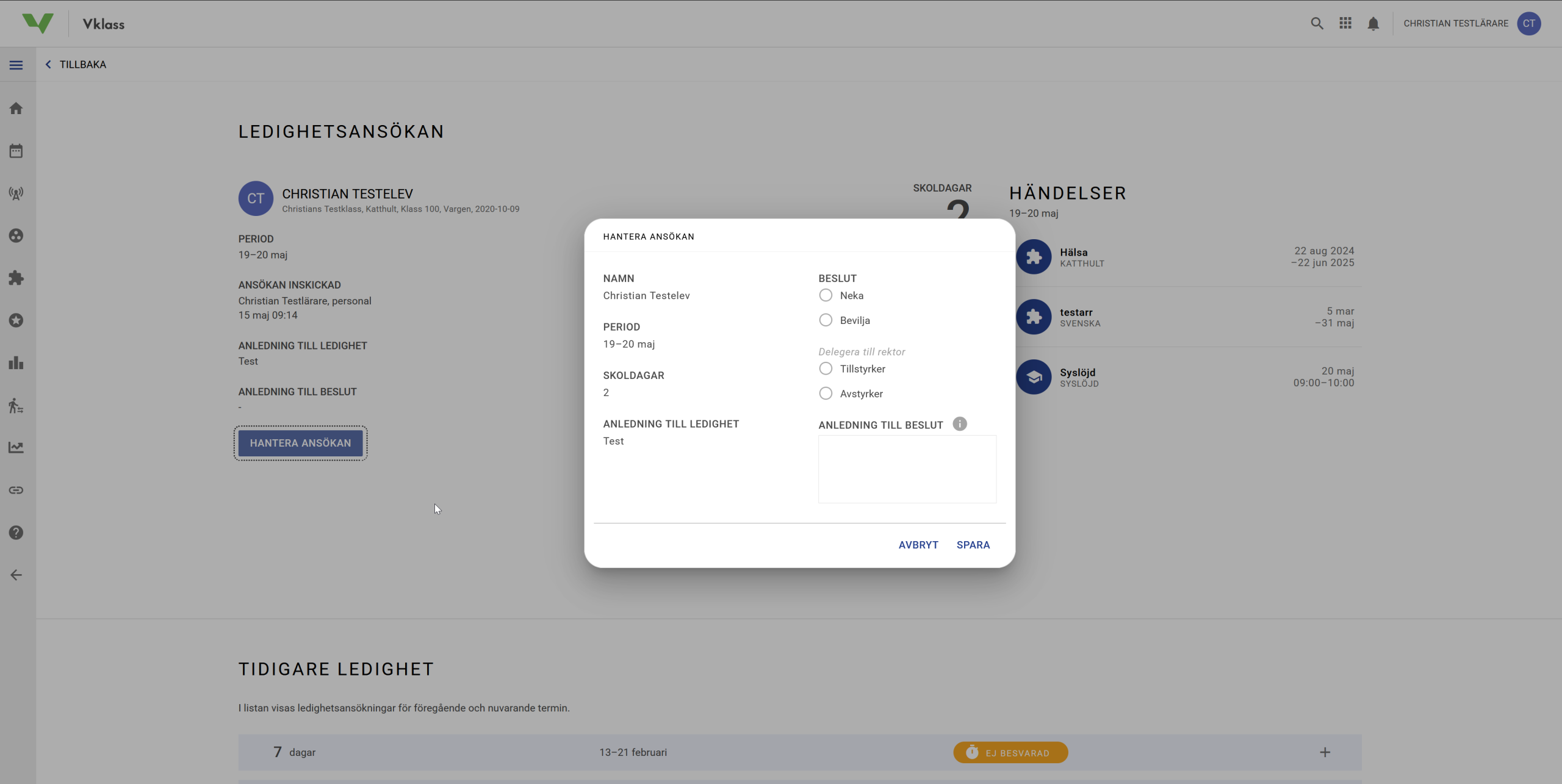Expand the 7 dagar leave row
Image resolution: width=1562 pixels, height=784 pixels.
(x=1325, y=752)
